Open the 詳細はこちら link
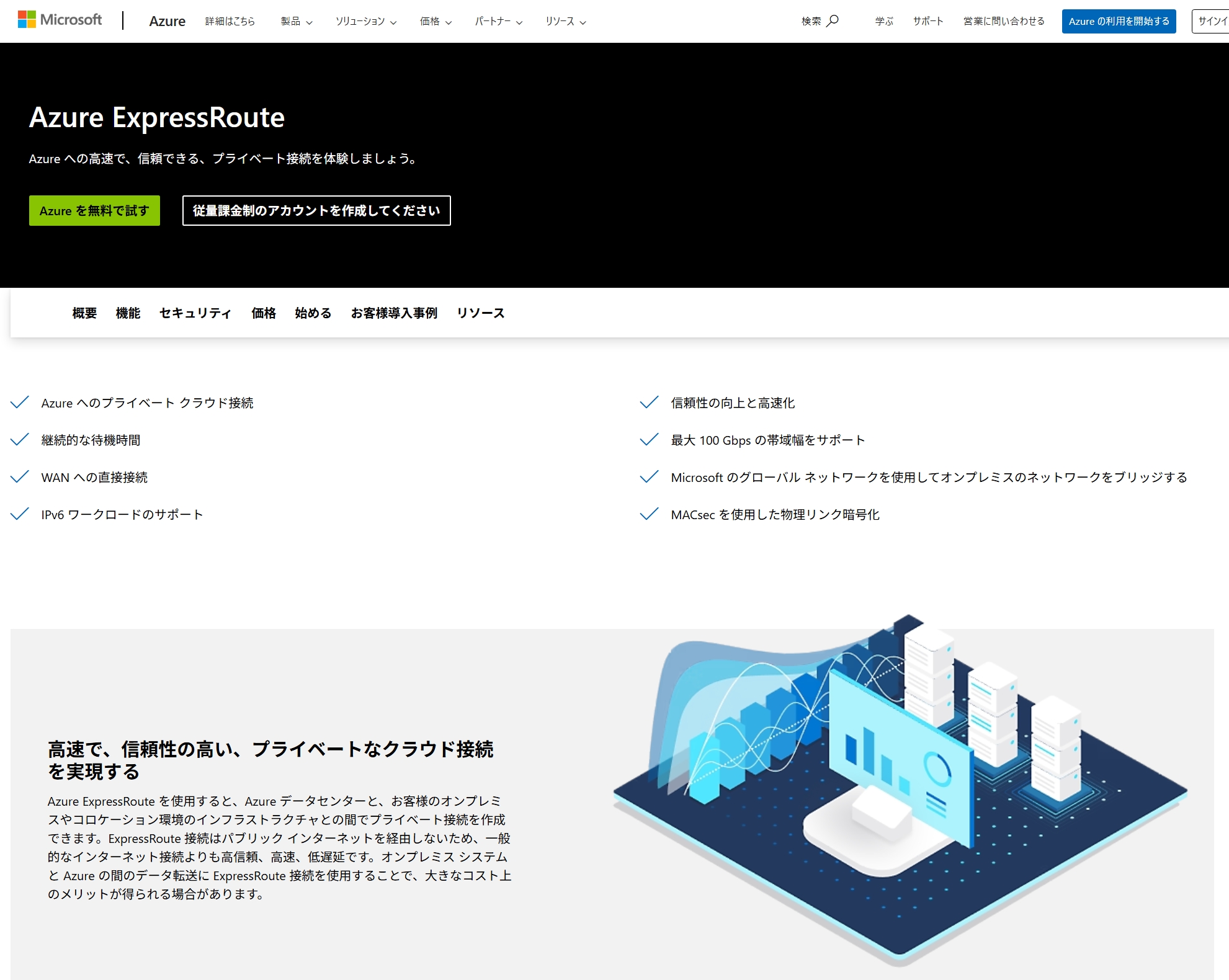This screenshot has height=980, width=1229. [230, 21]
